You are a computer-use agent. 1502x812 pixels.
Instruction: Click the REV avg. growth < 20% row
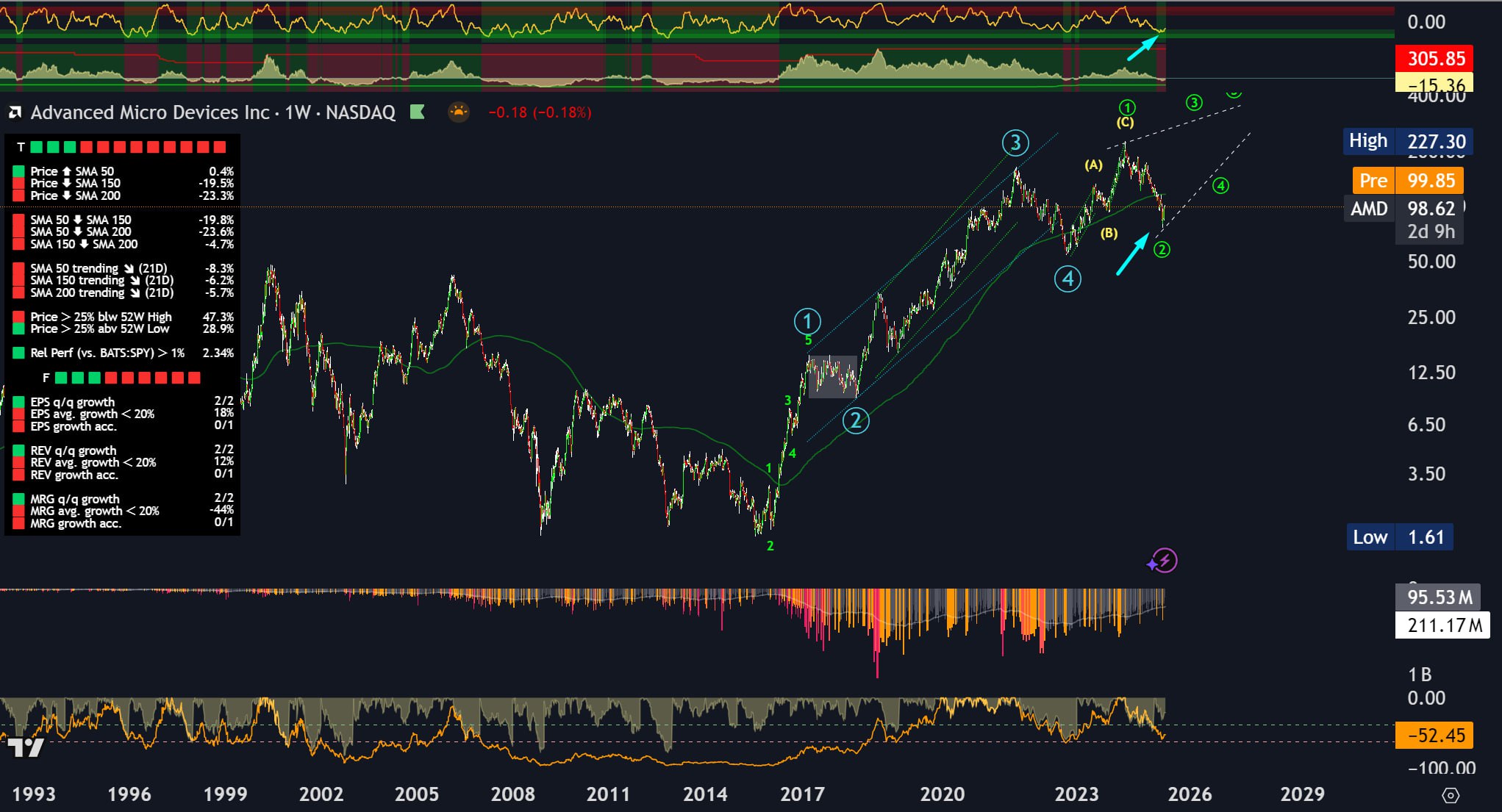124,462
